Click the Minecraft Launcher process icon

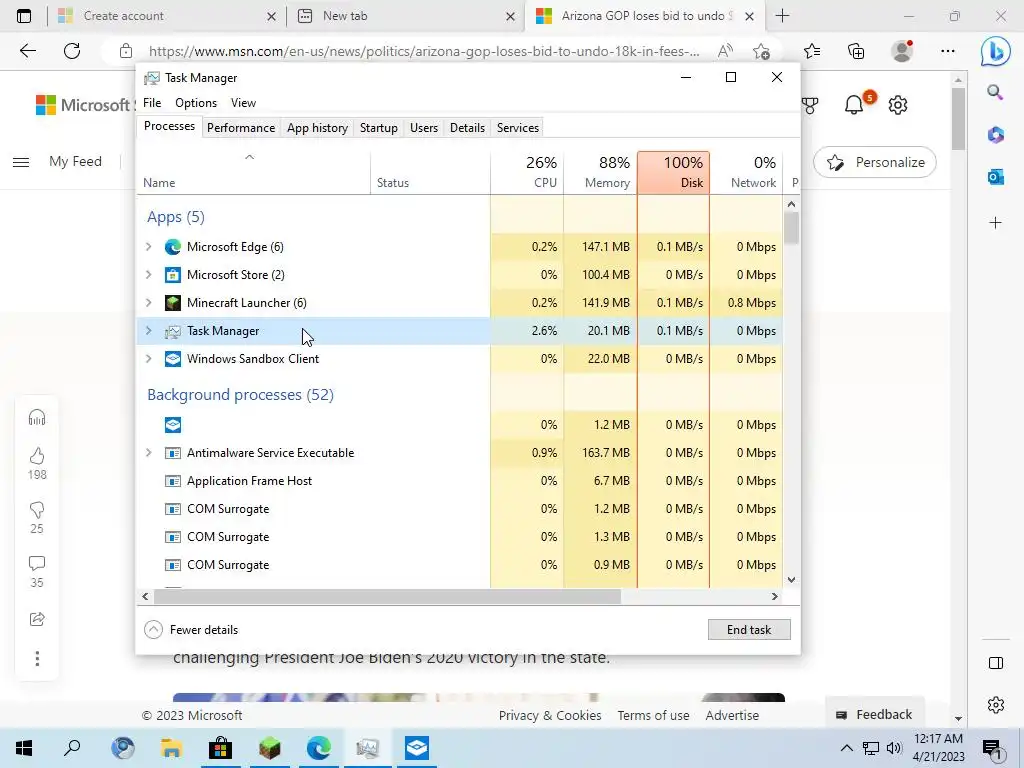[x=172, y=303]
